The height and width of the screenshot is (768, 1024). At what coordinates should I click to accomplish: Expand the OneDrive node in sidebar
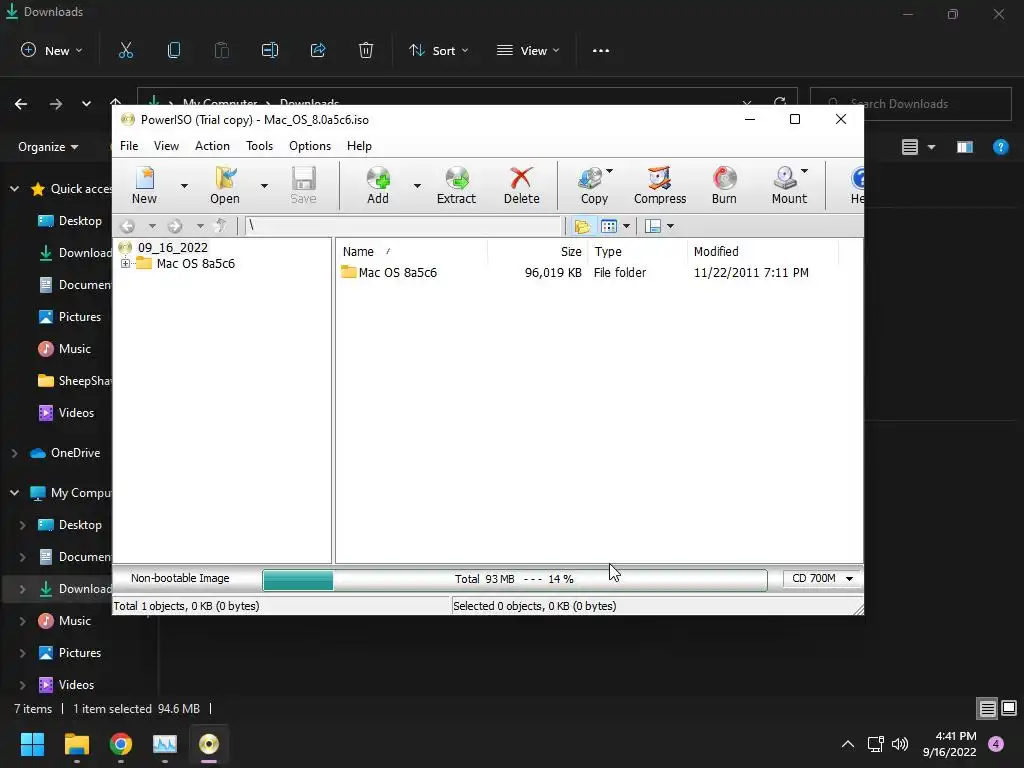(x=14, y=453)
